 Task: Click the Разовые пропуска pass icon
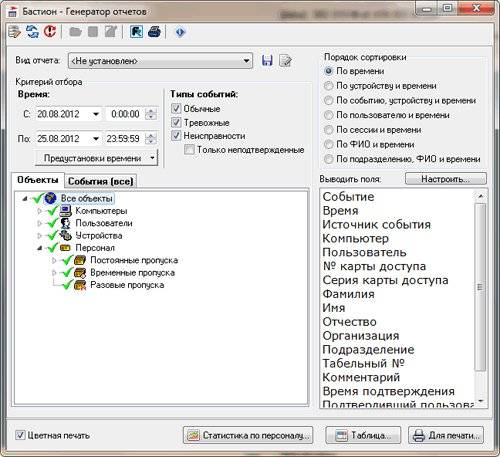coord(80,285)
